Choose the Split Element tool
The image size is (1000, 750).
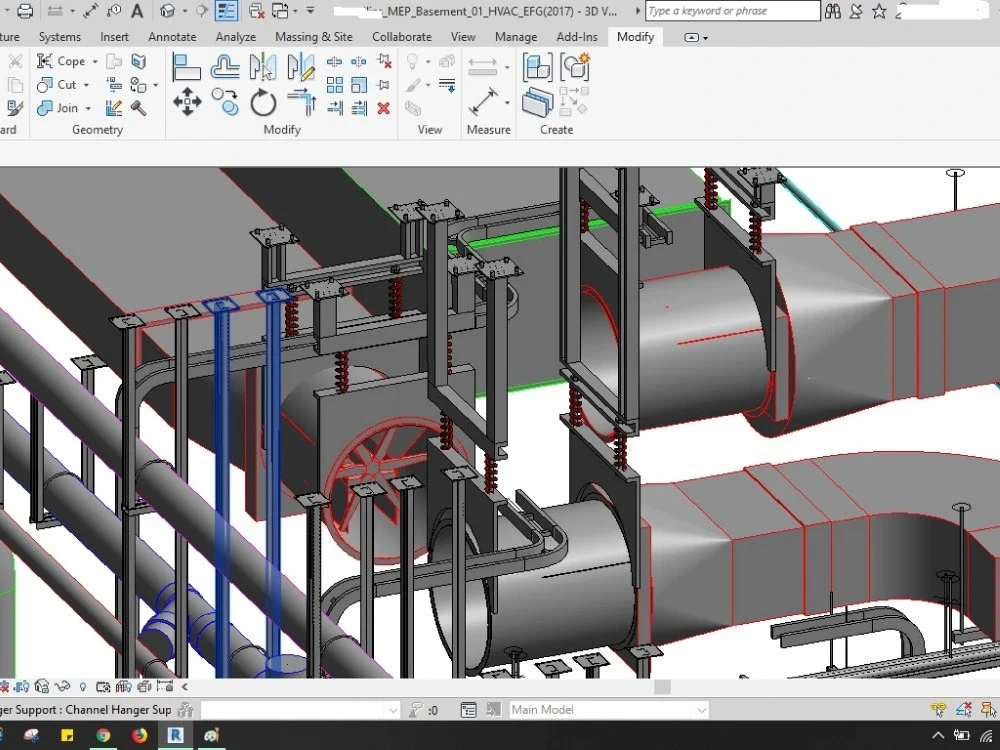[x=334, y=62]
